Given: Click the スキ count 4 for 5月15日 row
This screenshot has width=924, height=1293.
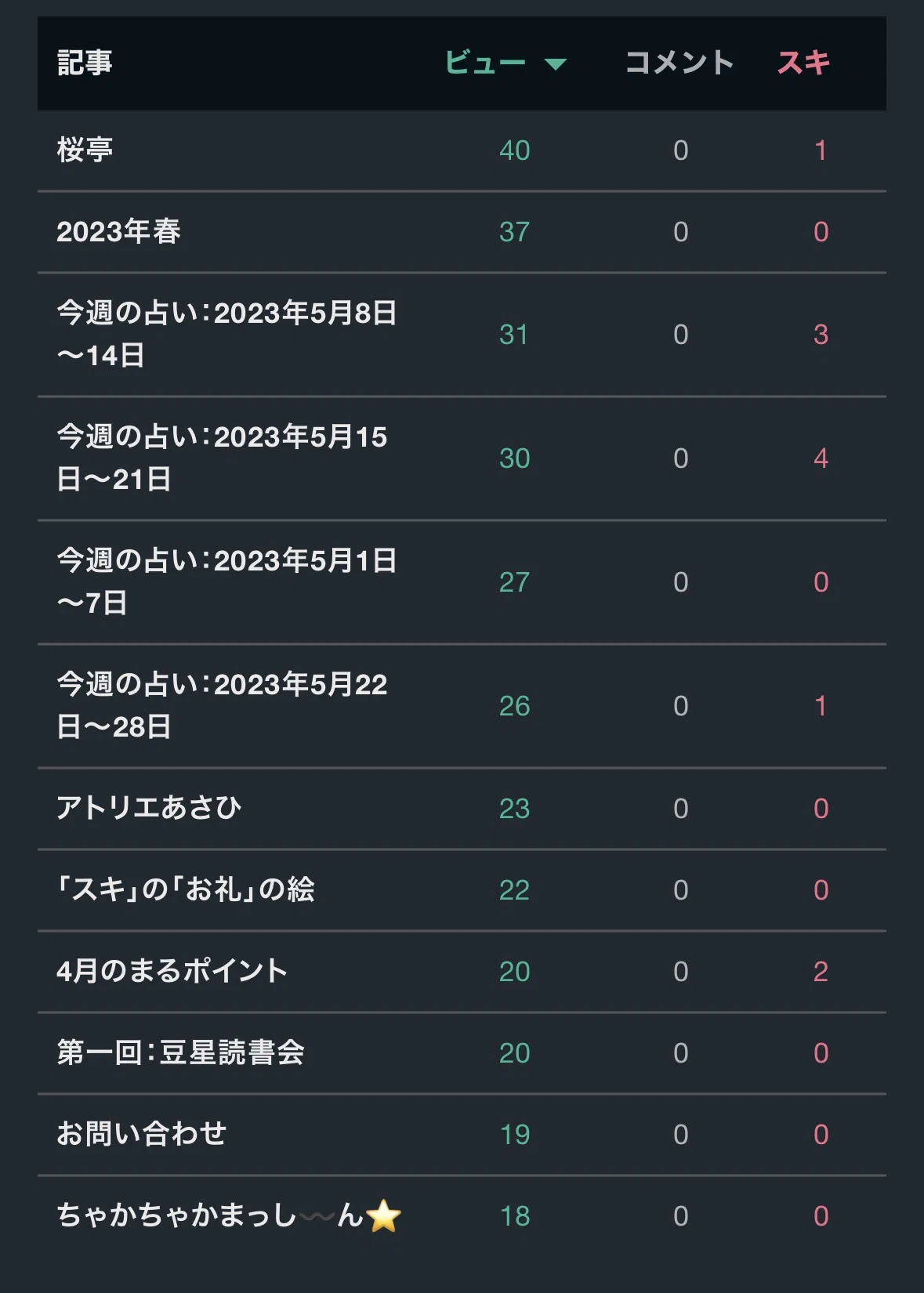Looking at the screenshot, I should (x=821, y=458).
